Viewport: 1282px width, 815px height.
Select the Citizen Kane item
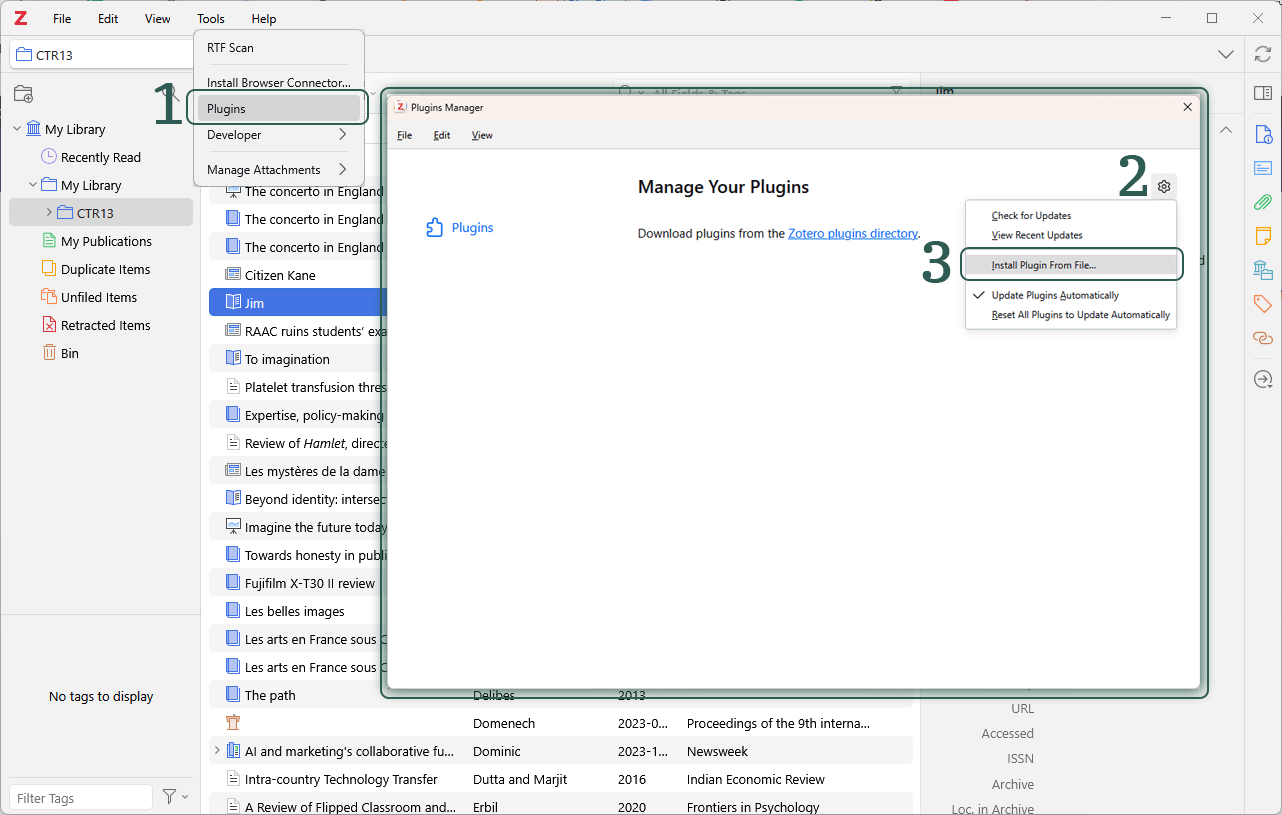tap(296, 275)
